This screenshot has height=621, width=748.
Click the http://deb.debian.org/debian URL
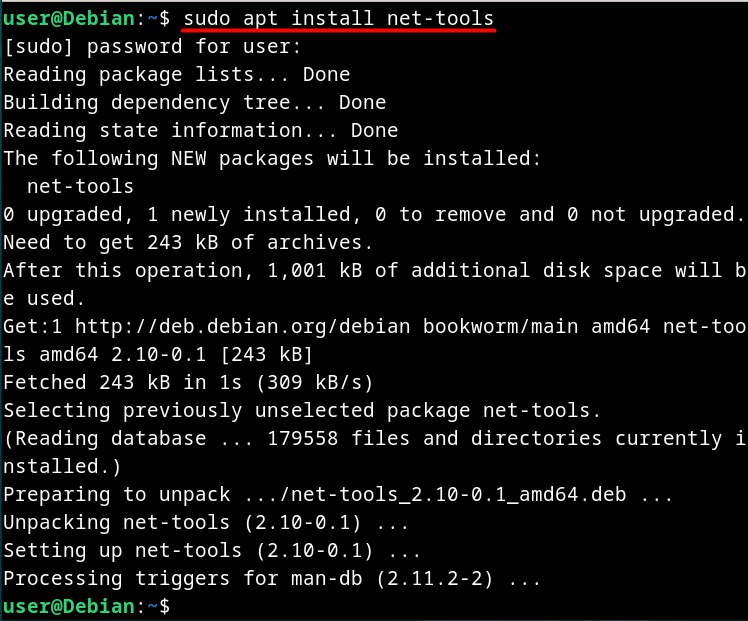coord(242,327)
